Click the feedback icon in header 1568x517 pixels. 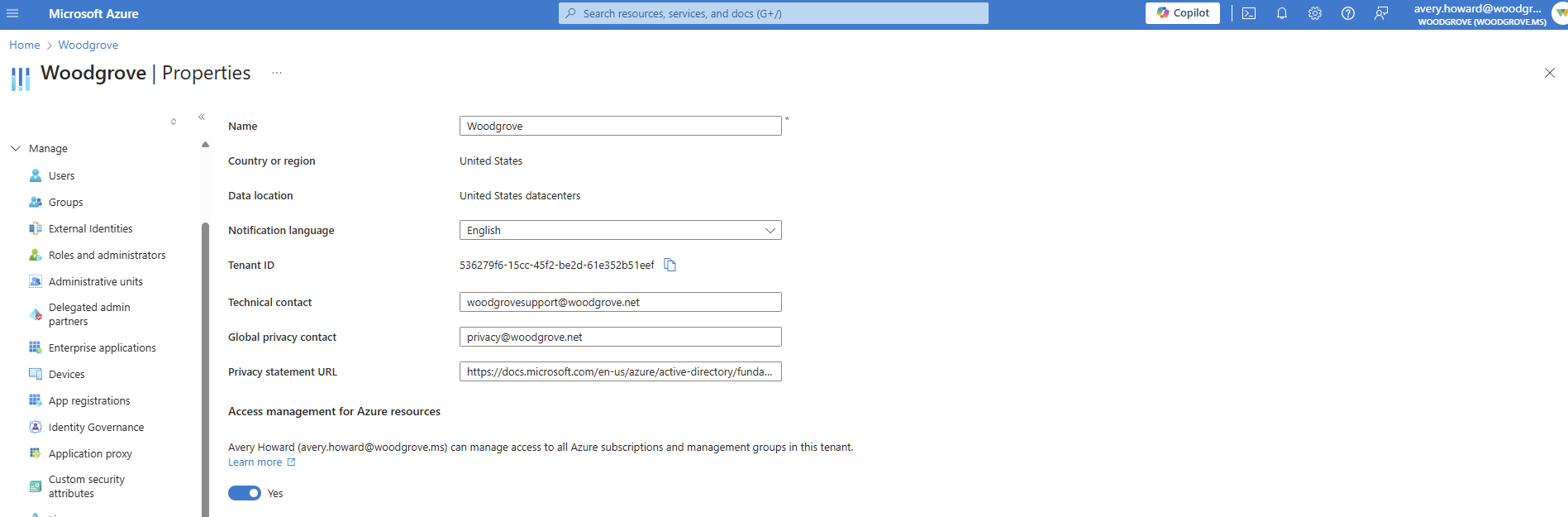1381,13
